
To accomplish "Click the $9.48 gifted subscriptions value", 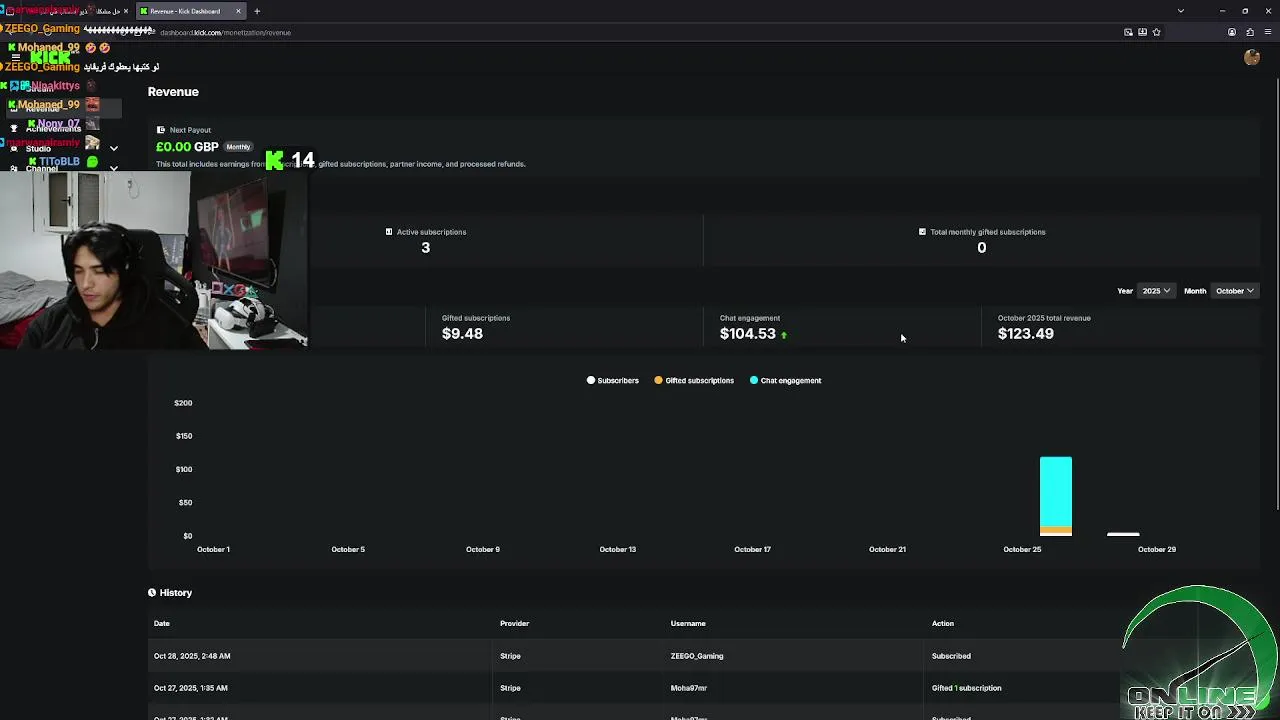I will tap(462, 334).
